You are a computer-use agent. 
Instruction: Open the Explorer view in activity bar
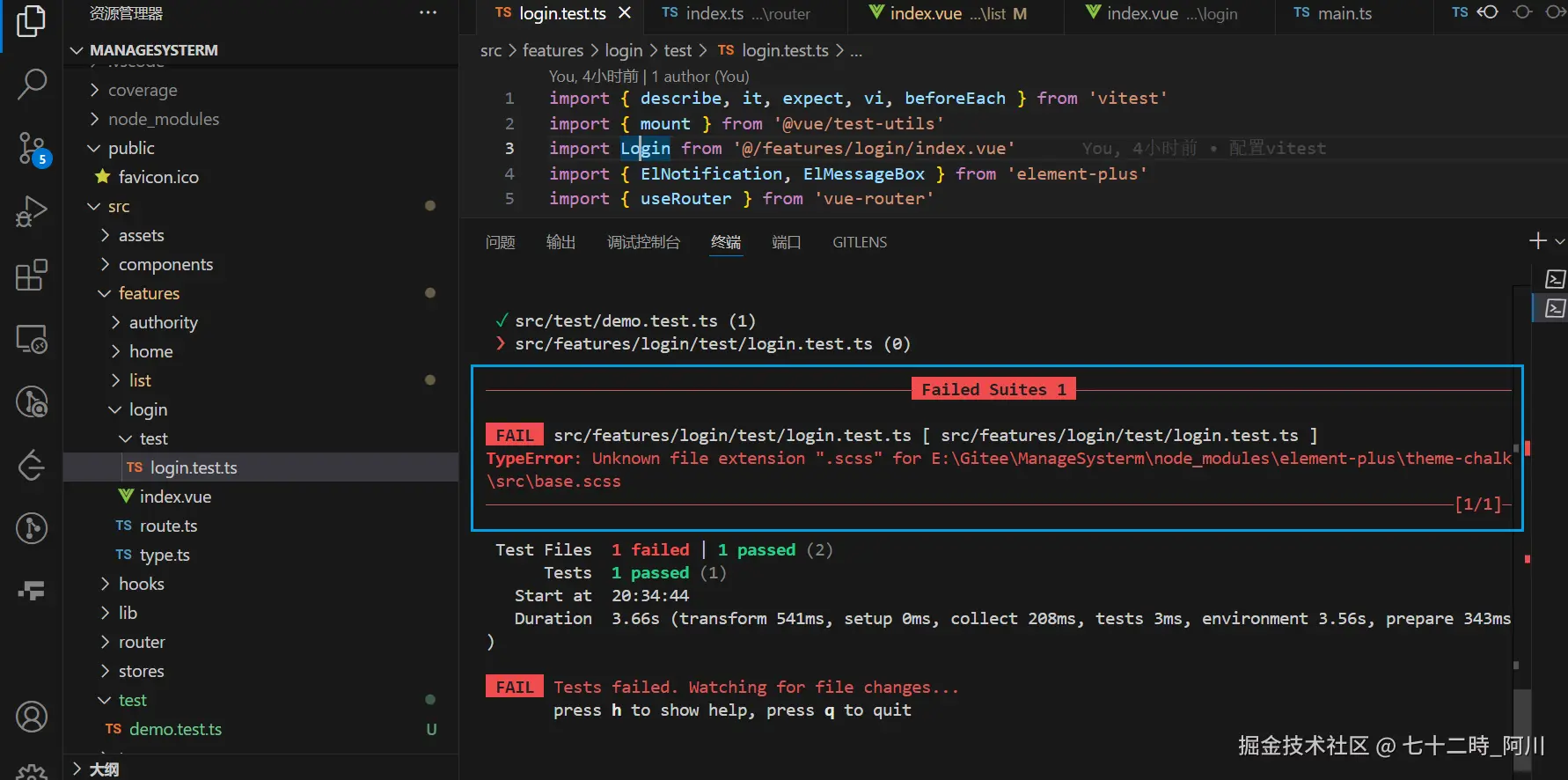point(32,21)
